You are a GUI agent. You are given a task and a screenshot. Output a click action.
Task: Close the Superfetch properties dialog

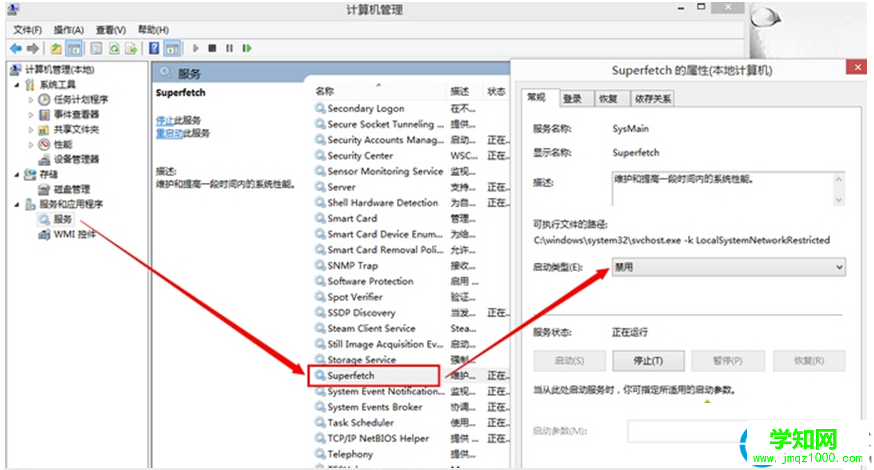[857, 67]
